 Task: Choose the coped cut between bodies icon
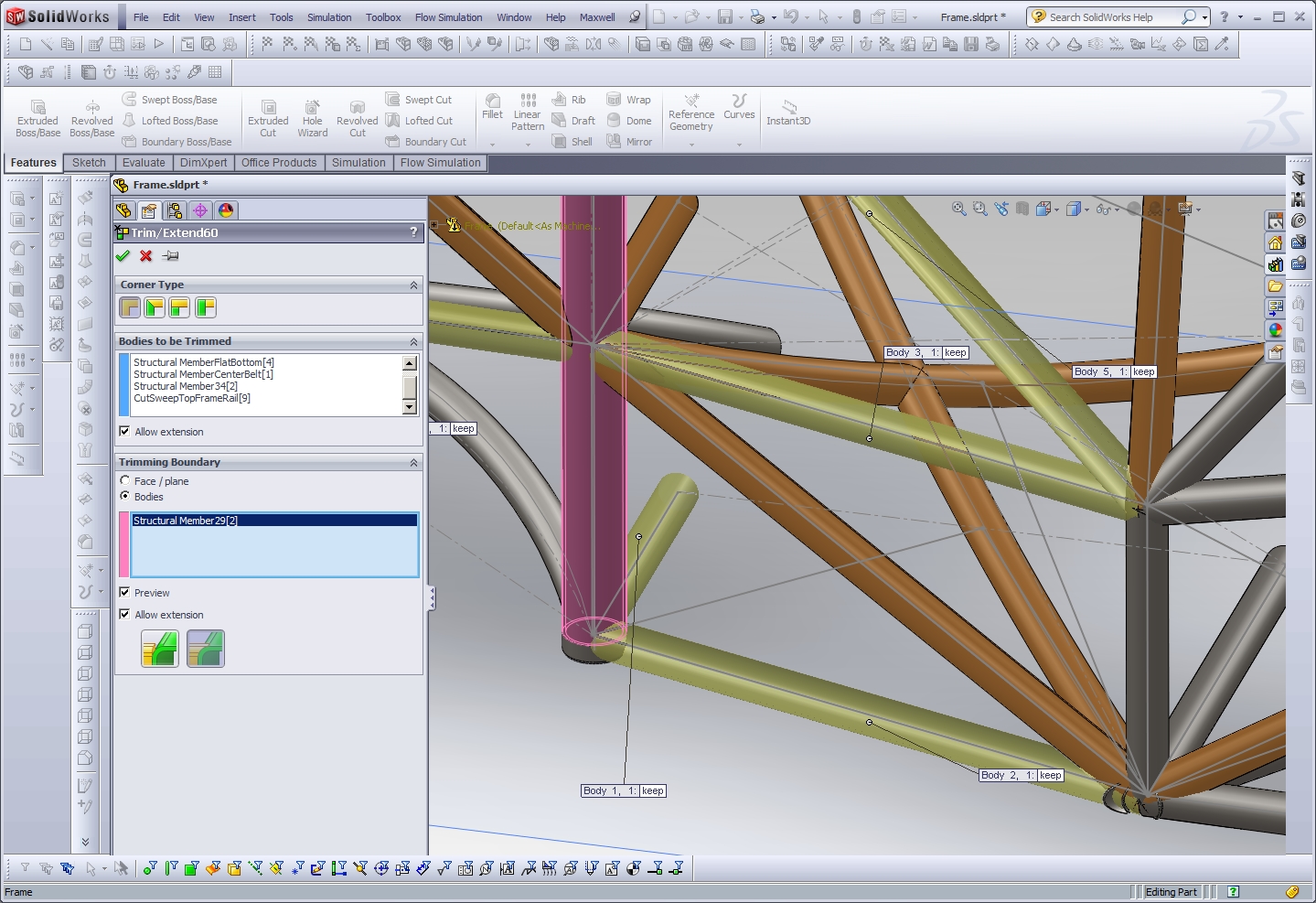tap(206, 649)
